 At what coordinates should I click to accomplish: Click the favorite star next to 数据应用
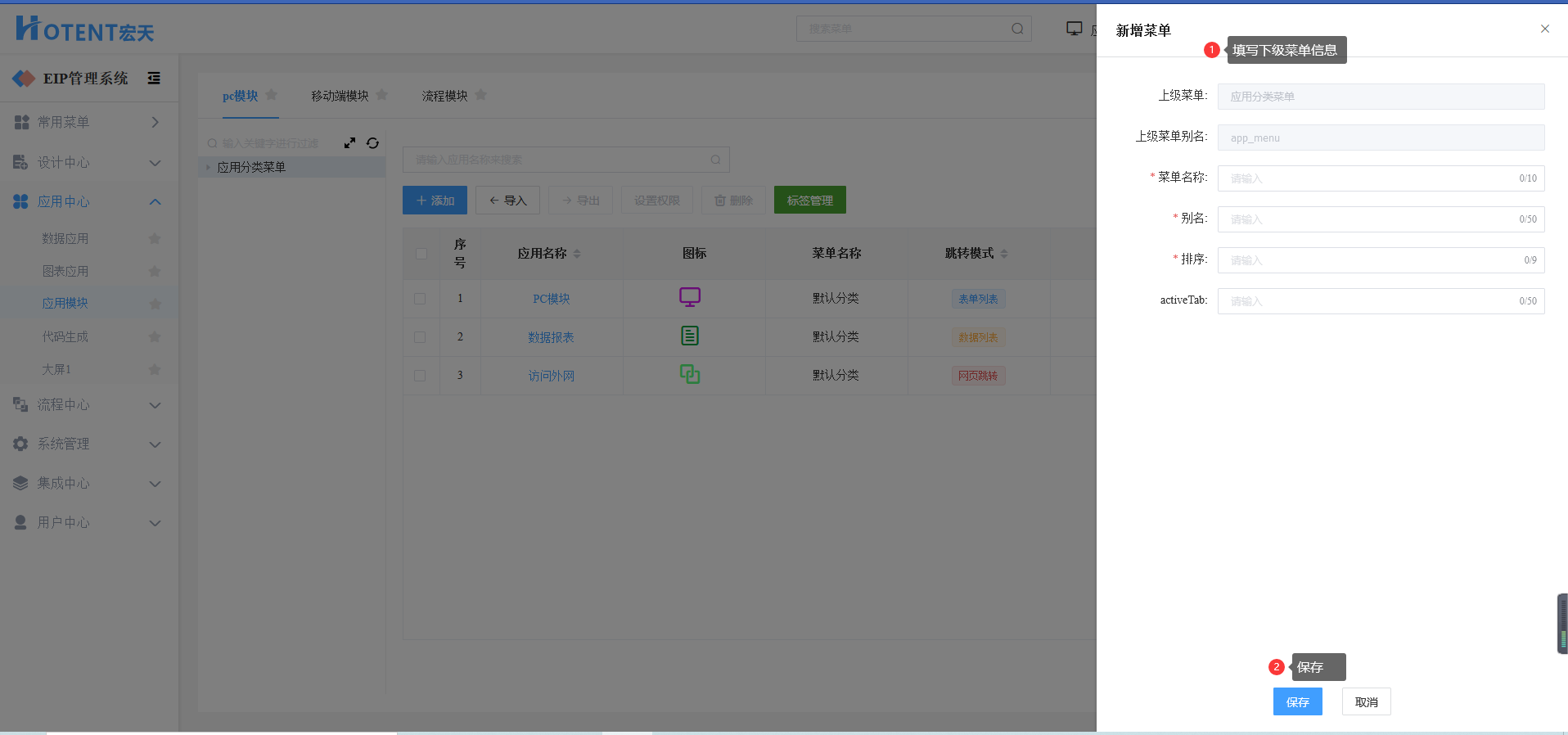pos(155,239)
